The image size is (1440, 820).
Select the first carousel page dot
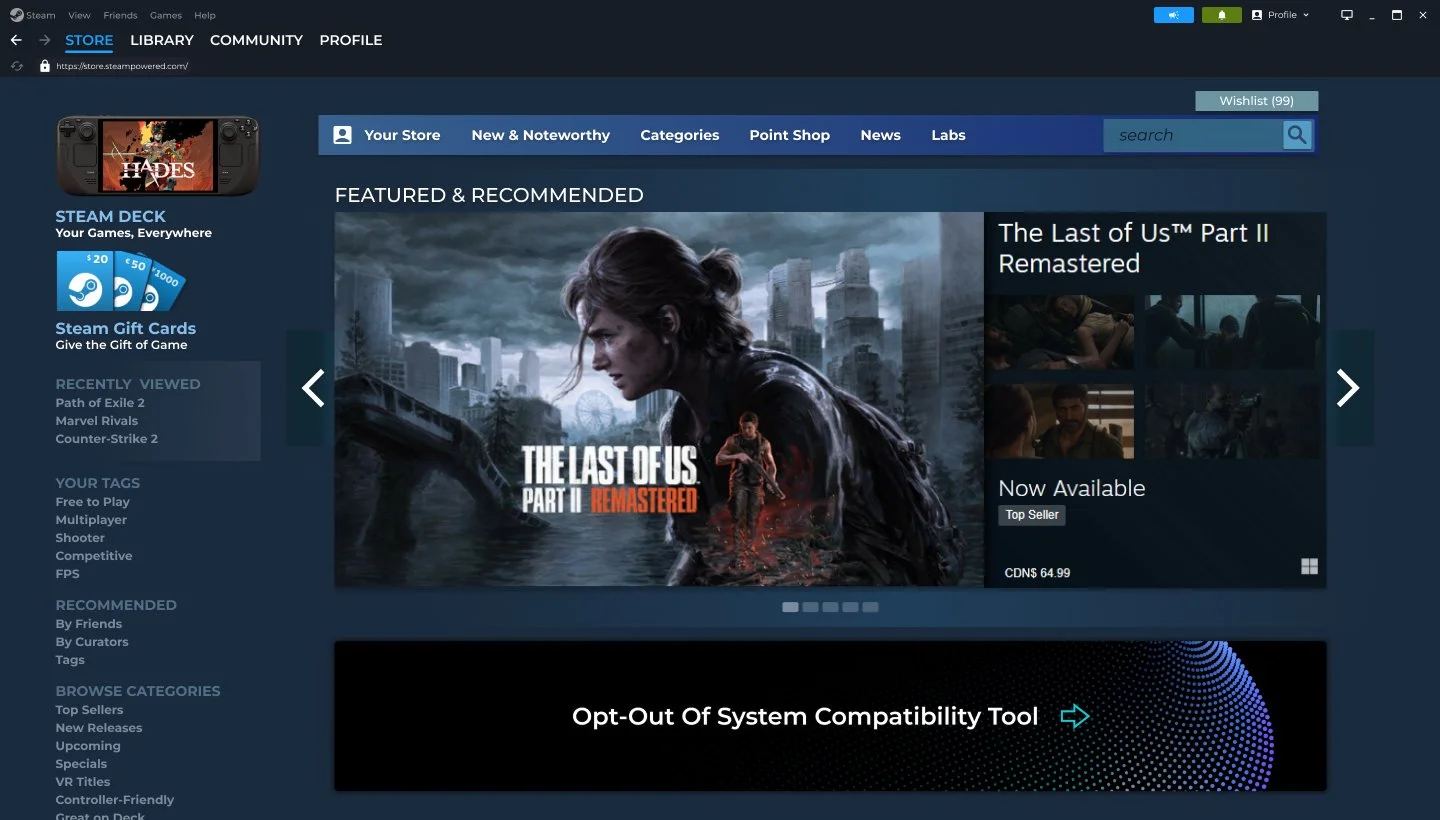790,607
